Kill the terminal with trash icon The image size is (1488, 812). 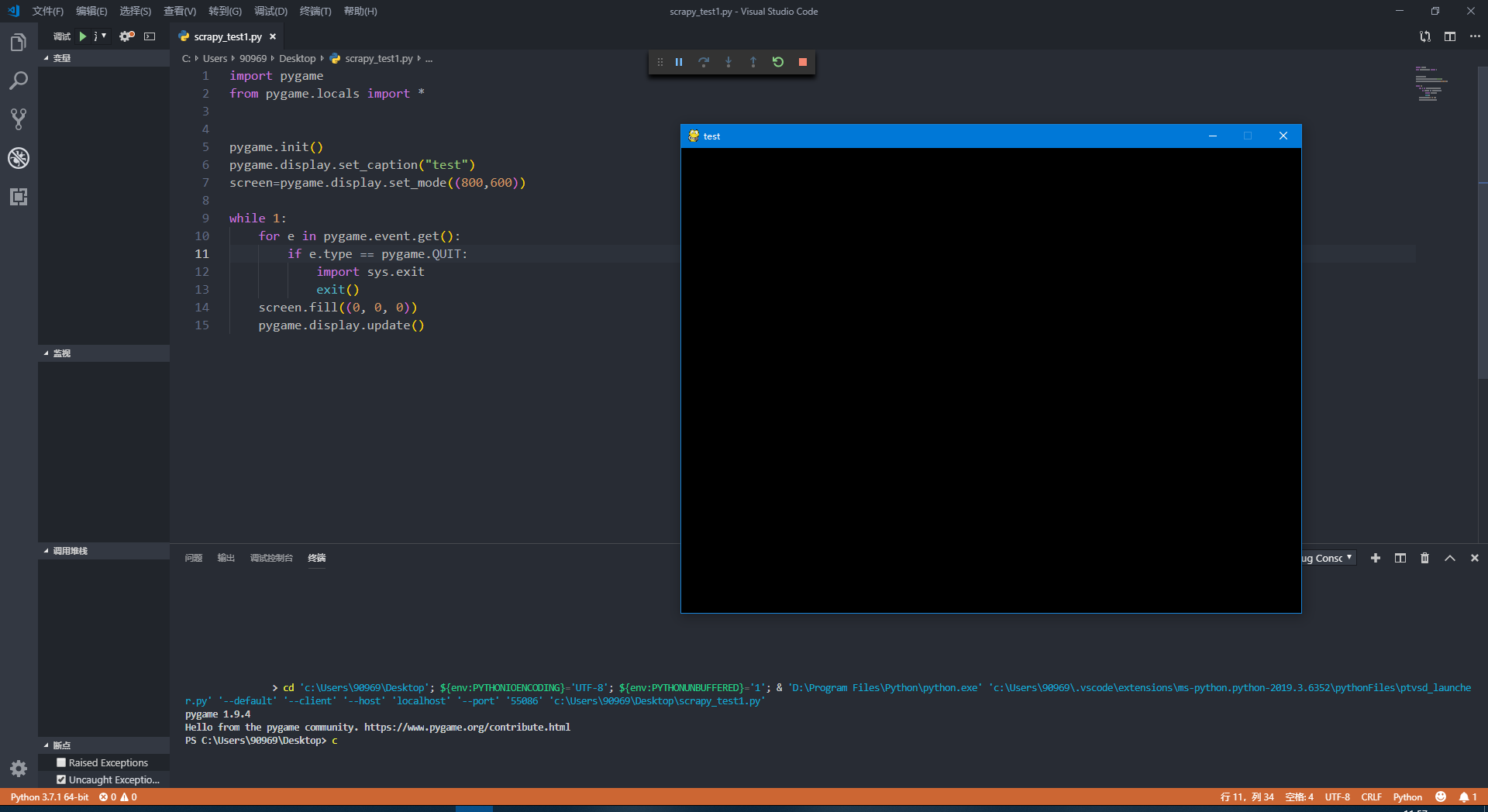pyautogui.click(x=1424, y=558)
